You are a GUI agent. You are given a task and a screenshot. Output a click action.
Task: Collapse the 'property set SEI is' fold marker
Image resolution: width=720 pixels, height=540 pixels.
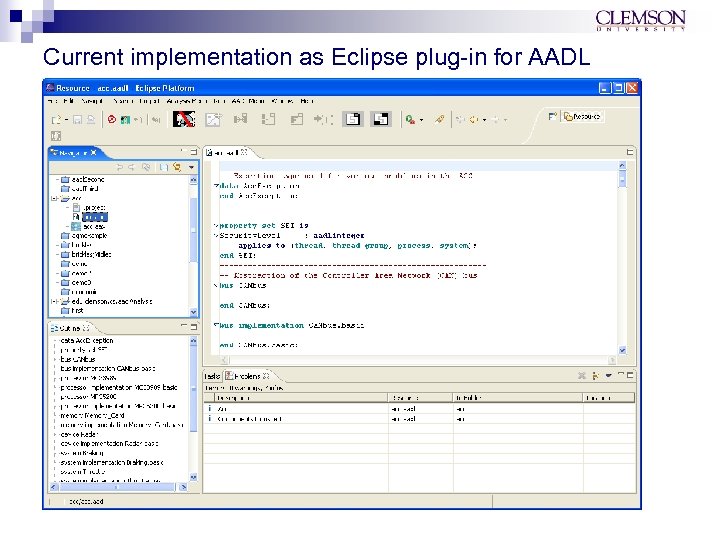pos(216,225)
